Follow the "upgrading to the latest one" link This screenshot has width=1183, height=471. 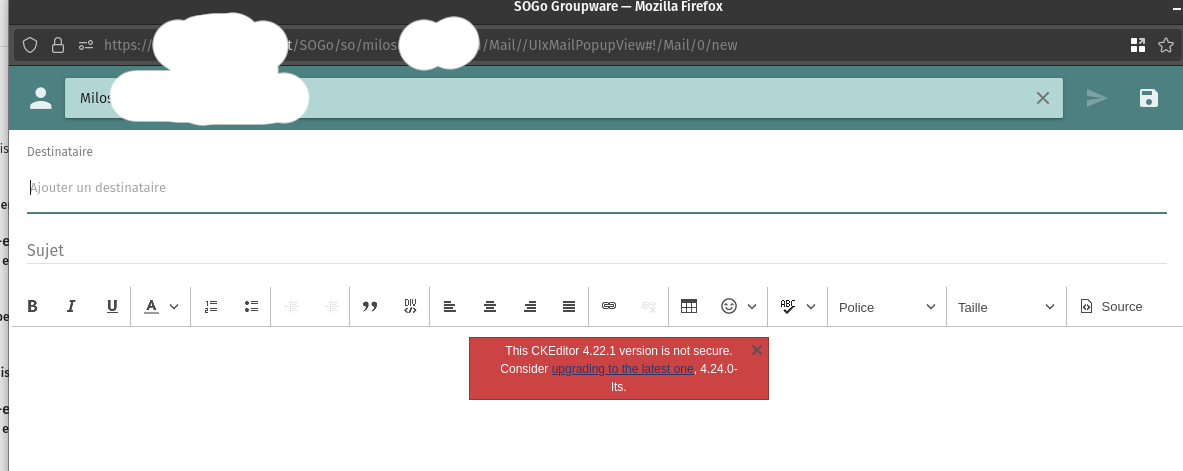622,369
